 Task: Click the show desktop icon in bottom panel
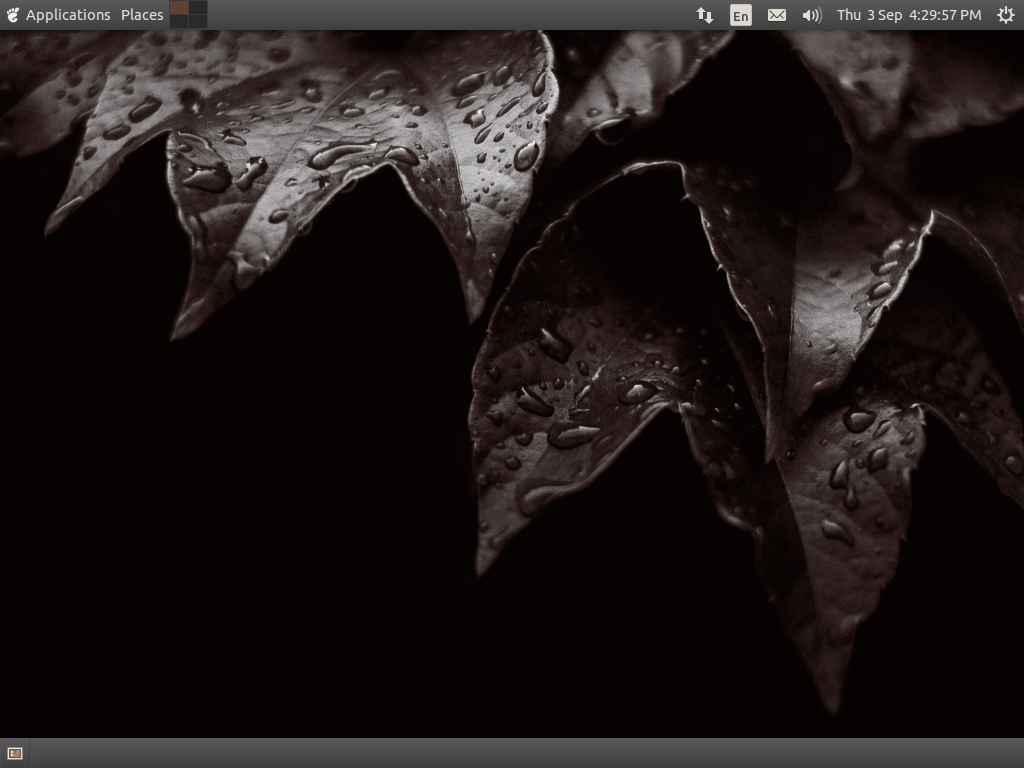tap(15, 754)
